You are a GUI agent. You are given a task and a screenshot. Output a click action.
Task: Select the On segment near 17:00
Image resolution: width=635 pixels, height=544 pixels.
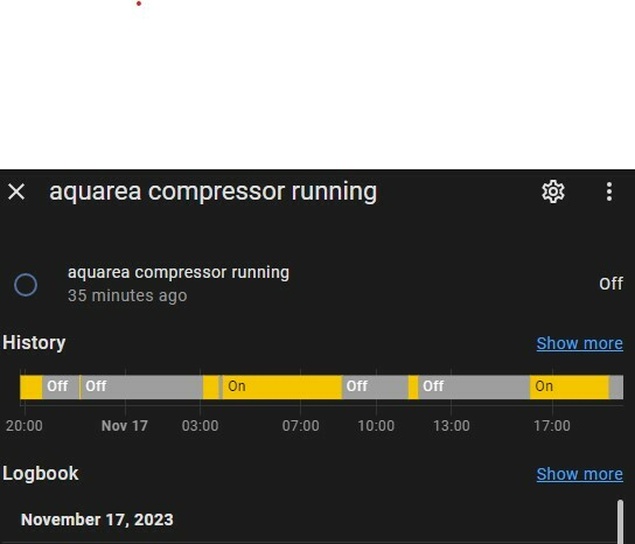click(x=569, y=387)
